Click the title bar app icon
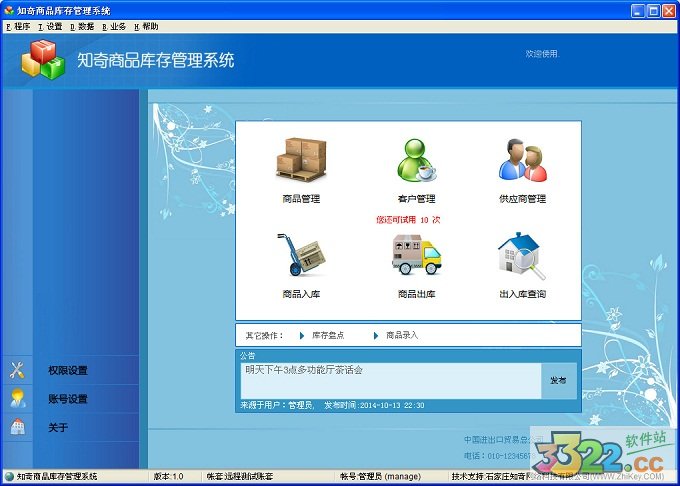Viewport: 680px width, 486px height. [x=9, y=10]
